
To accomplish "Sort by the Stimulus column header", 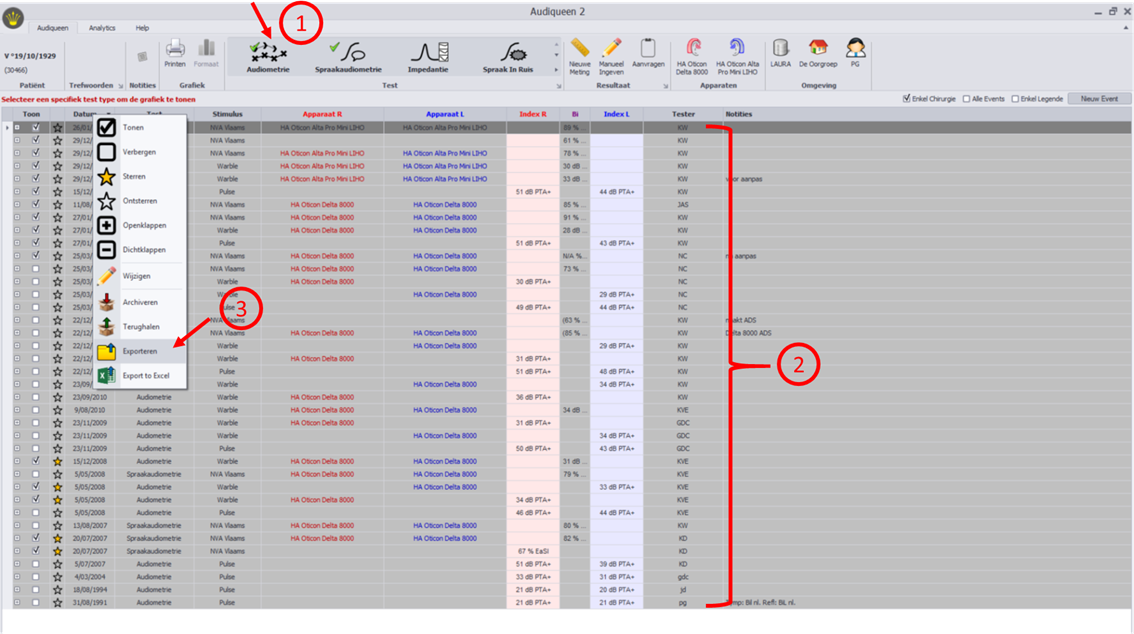I will [227, 114].
